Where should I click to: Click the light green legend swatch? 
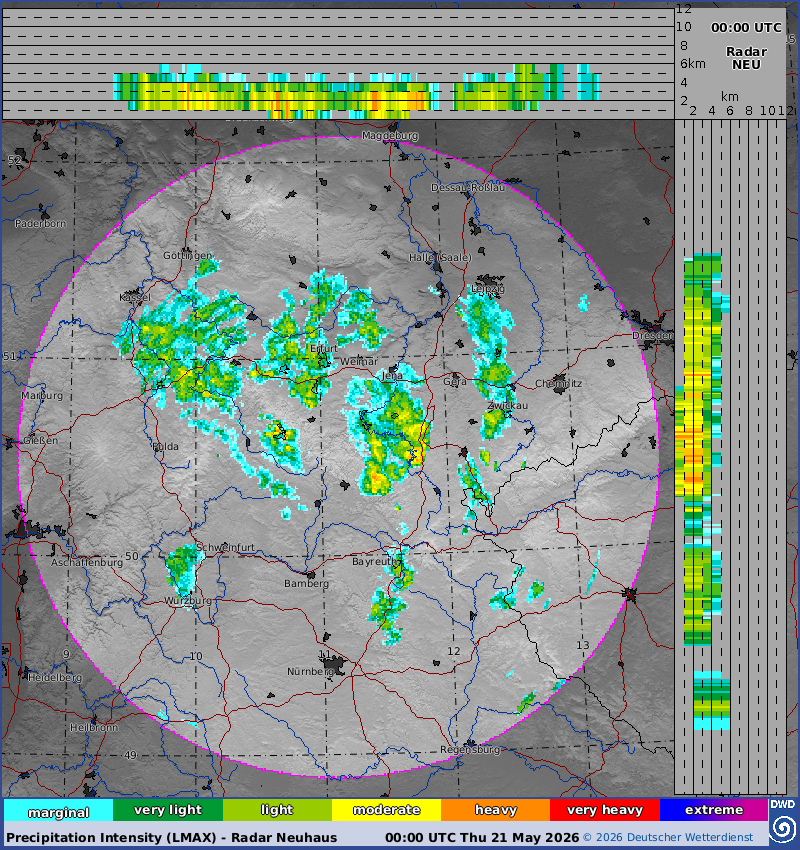(x=277, y=810)
